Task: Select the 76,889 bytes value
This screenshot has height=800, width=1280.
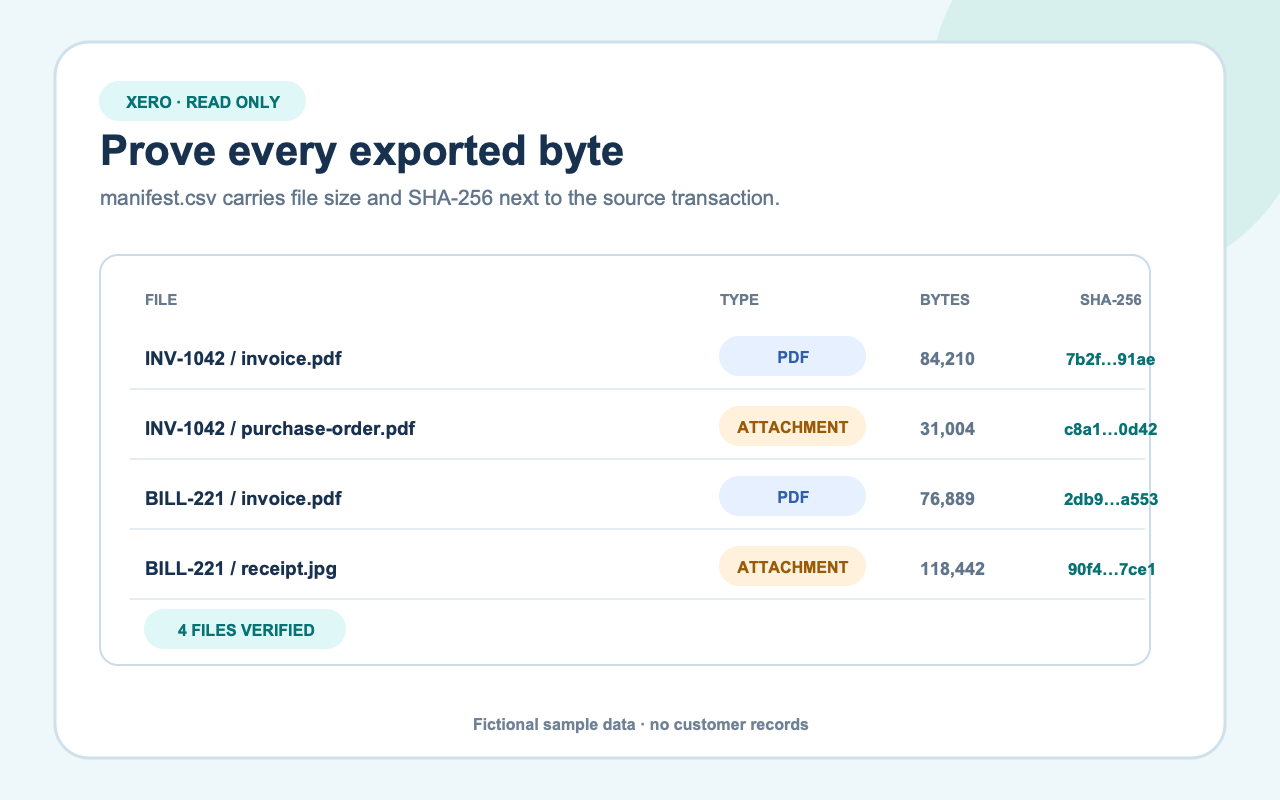Action: coord(947,498)
